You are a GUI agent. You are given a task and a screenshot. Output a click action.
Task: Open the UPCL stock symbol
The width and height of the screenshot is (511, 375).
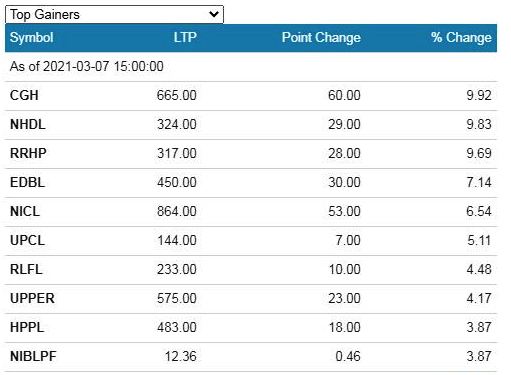tap(27, 240)
